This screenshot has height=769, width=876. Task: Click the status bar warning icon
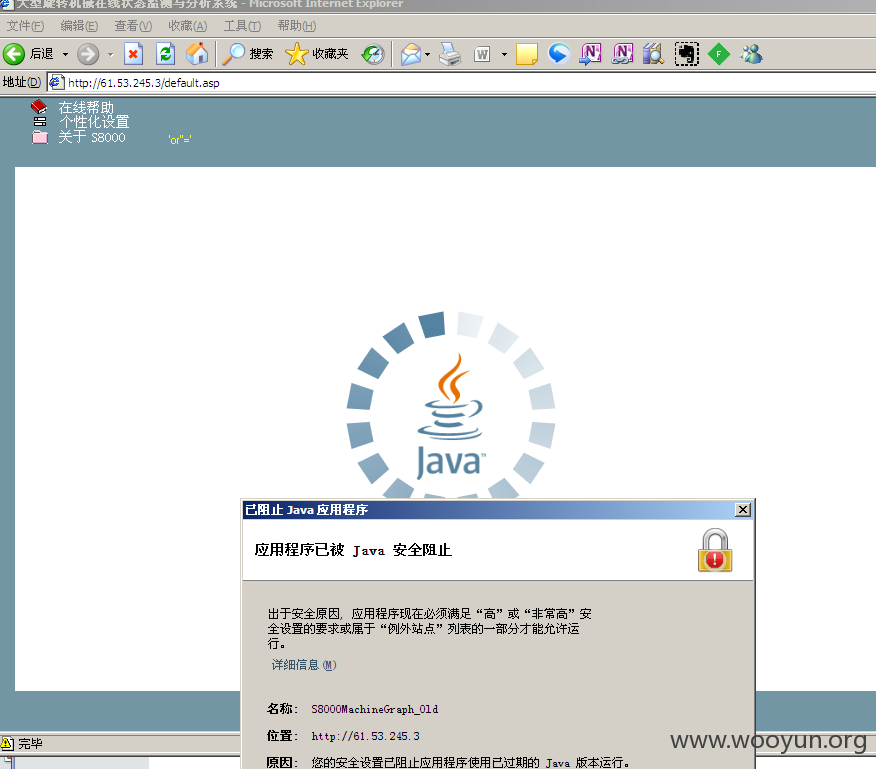[7, 743]
